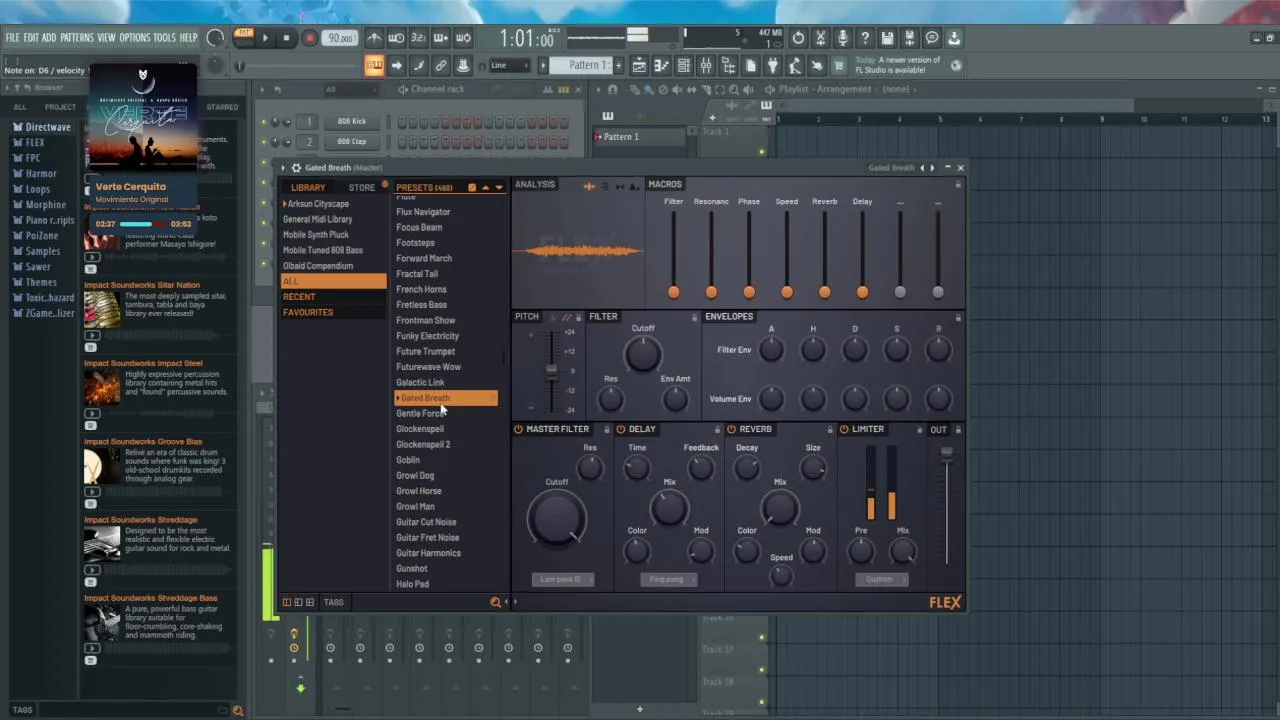Open the FLEX TAGS button
The width and height of the screenshot is (1280, 720).
[x=333, y=602]
